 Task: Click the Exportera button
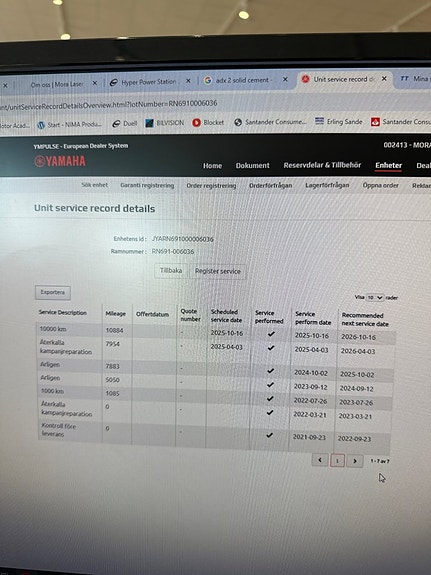pos(53,292)
